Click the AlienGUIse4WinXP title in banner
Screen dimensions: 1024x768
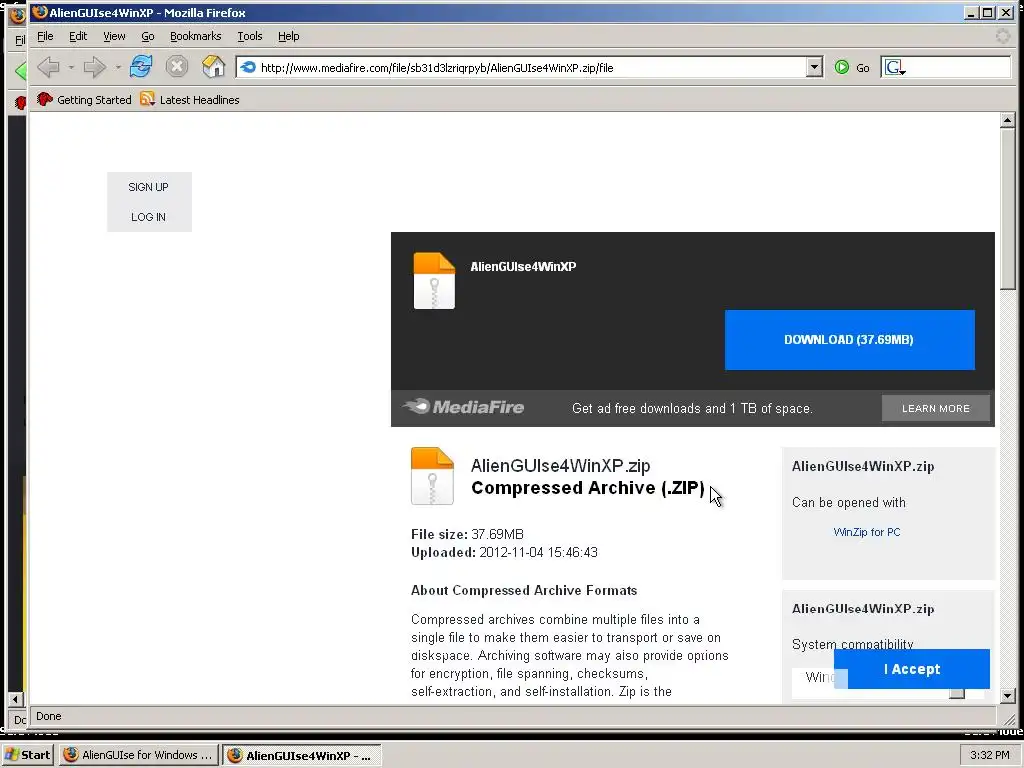[523, 266]
